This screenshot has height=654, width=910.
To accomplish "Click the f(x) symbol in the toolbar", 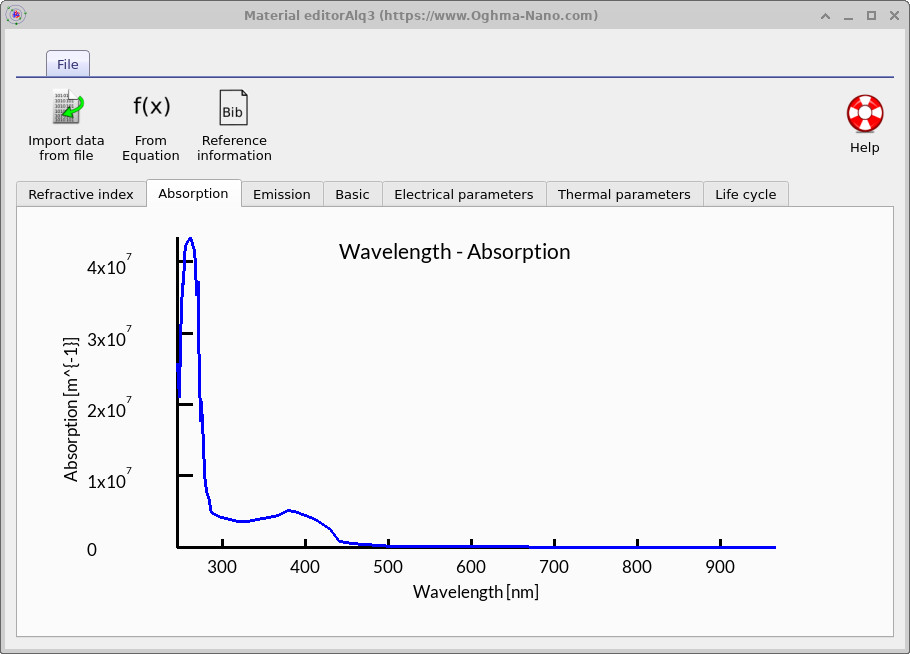I will (150, 104).
